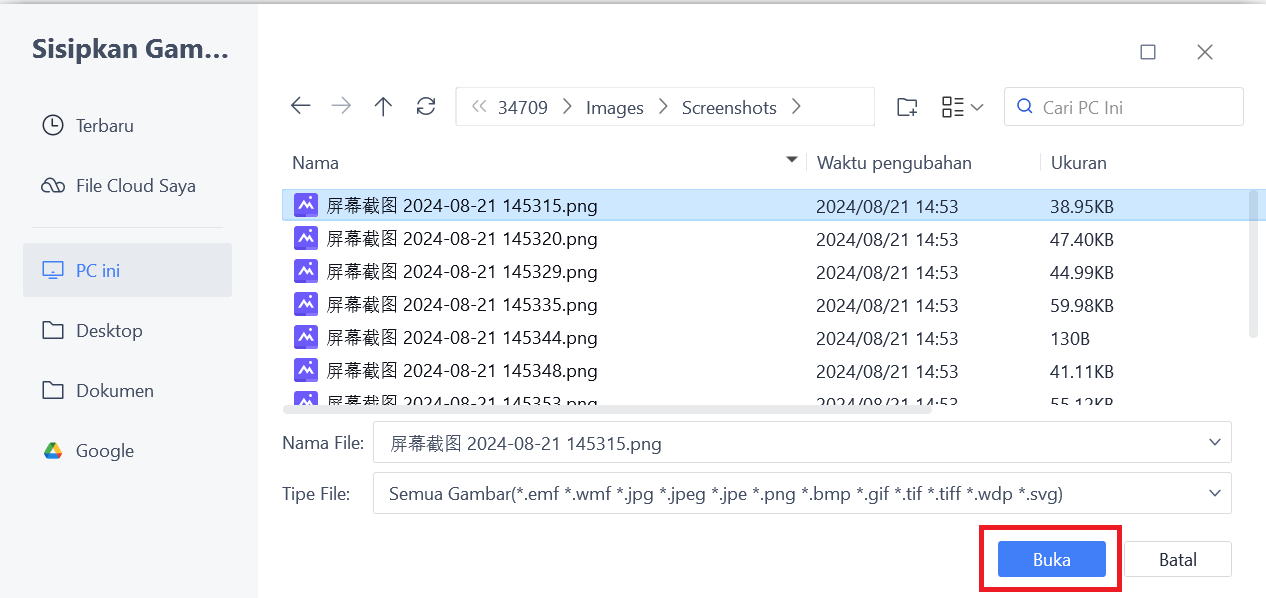Expand the chevron after Images

(x=663, y=107)
